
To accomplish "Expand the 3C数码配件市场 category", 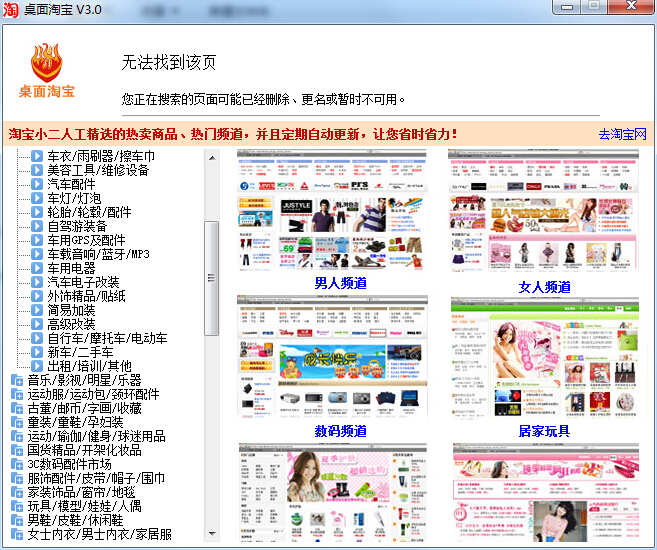I will tap(17, 465).
